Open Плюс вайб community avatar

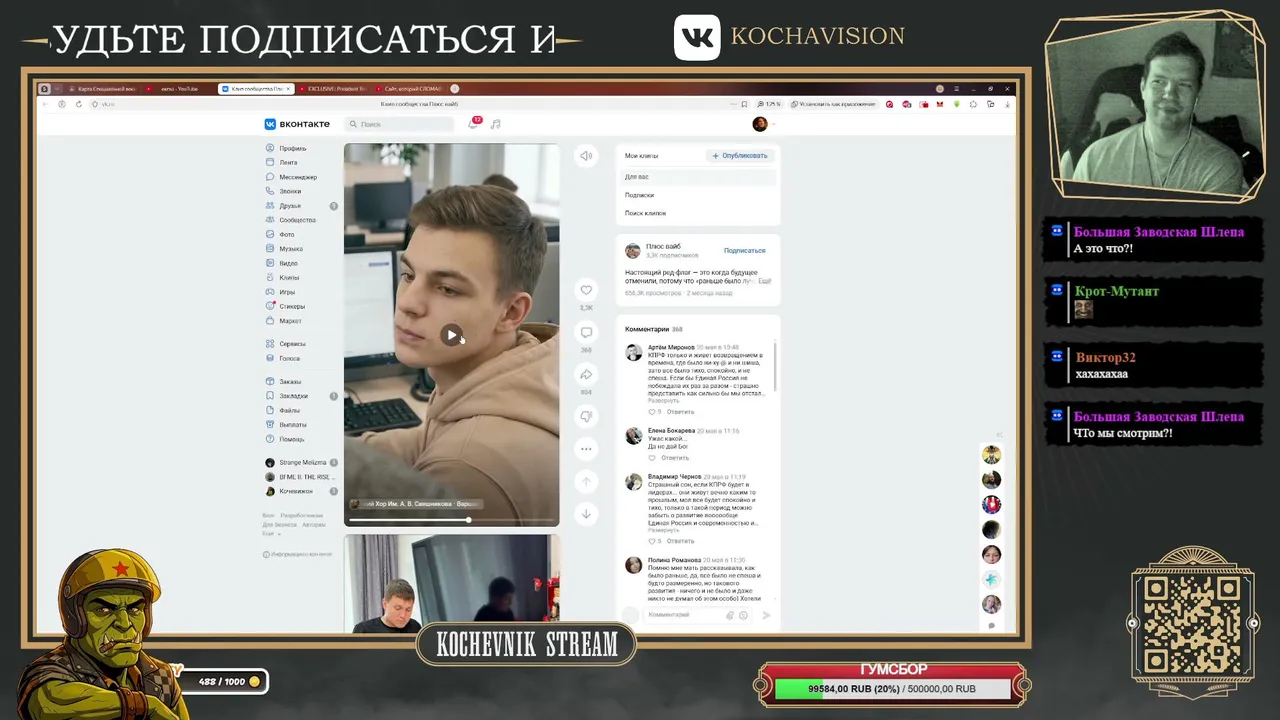(633, 251)
